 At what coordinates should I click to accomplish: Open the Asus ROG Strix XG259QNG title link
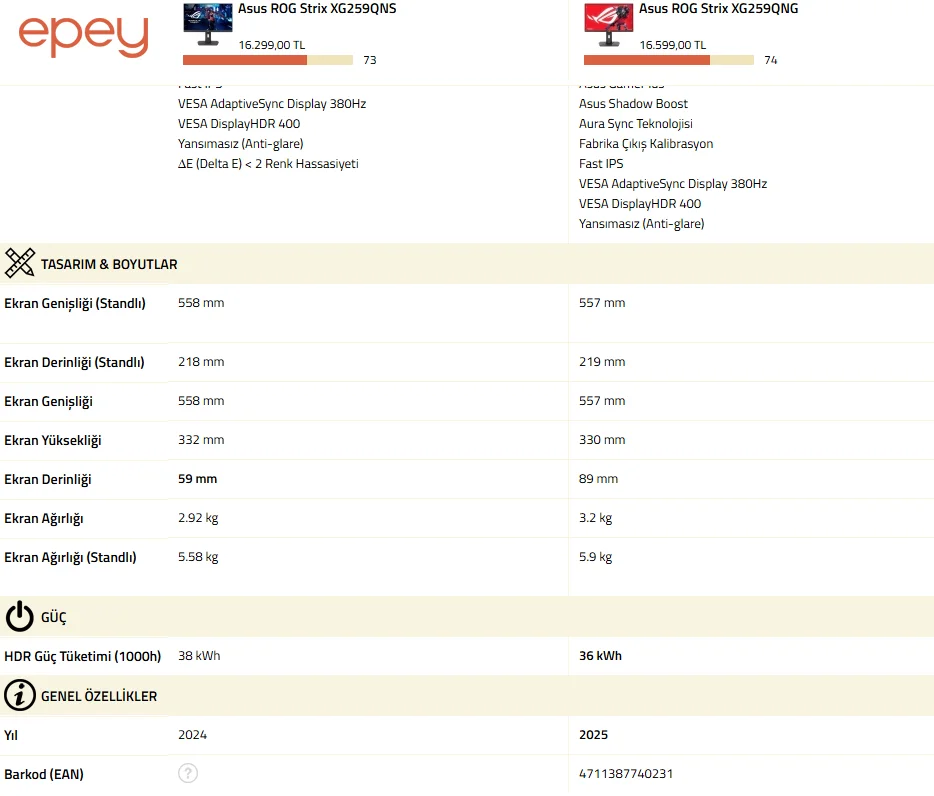click(x=718, y=9)
